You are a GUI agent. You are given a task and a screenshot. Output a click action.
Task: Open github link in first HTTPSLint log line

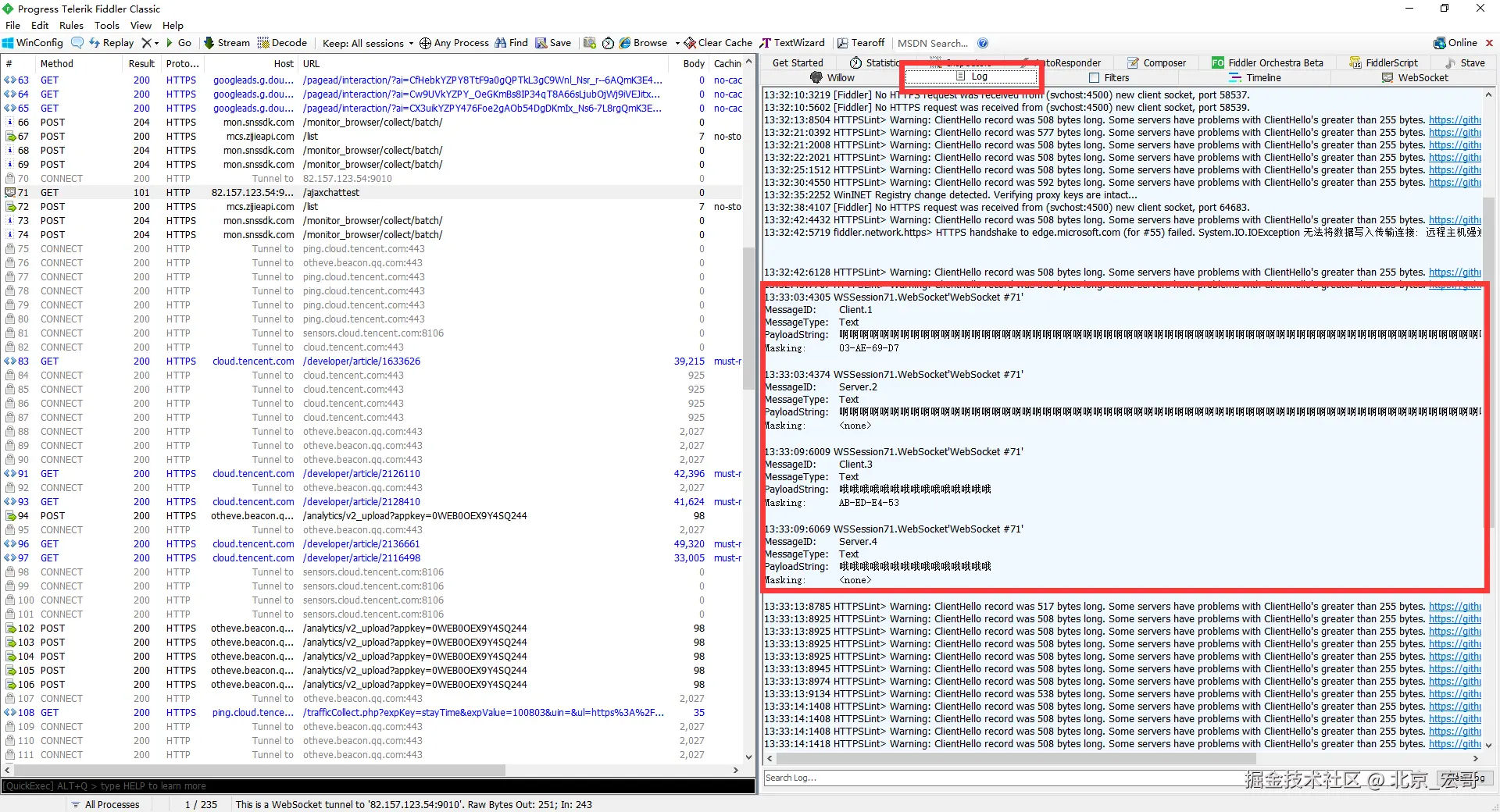[x=1455, y=120]
